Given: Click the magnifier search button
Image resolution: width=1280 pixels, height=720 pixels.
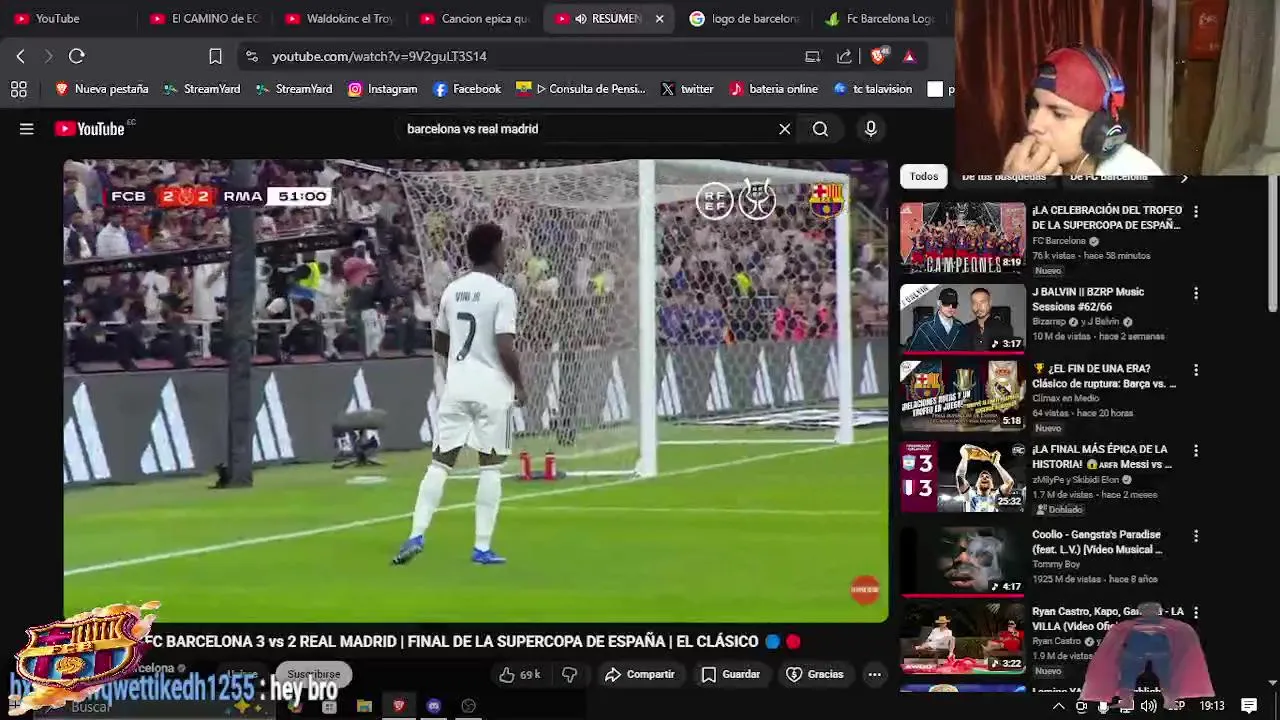Looking at the screenshot, I should click(820, 129).
